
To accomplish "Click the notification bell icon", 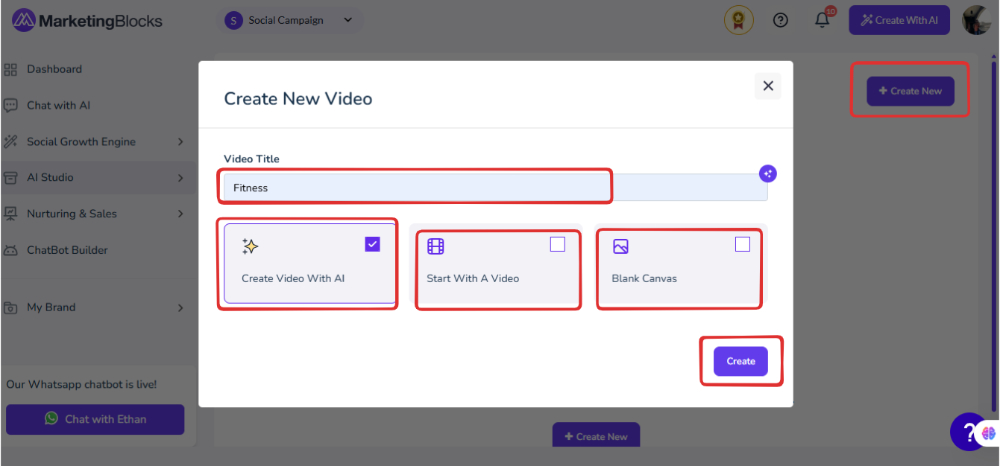I will (823, 20).
